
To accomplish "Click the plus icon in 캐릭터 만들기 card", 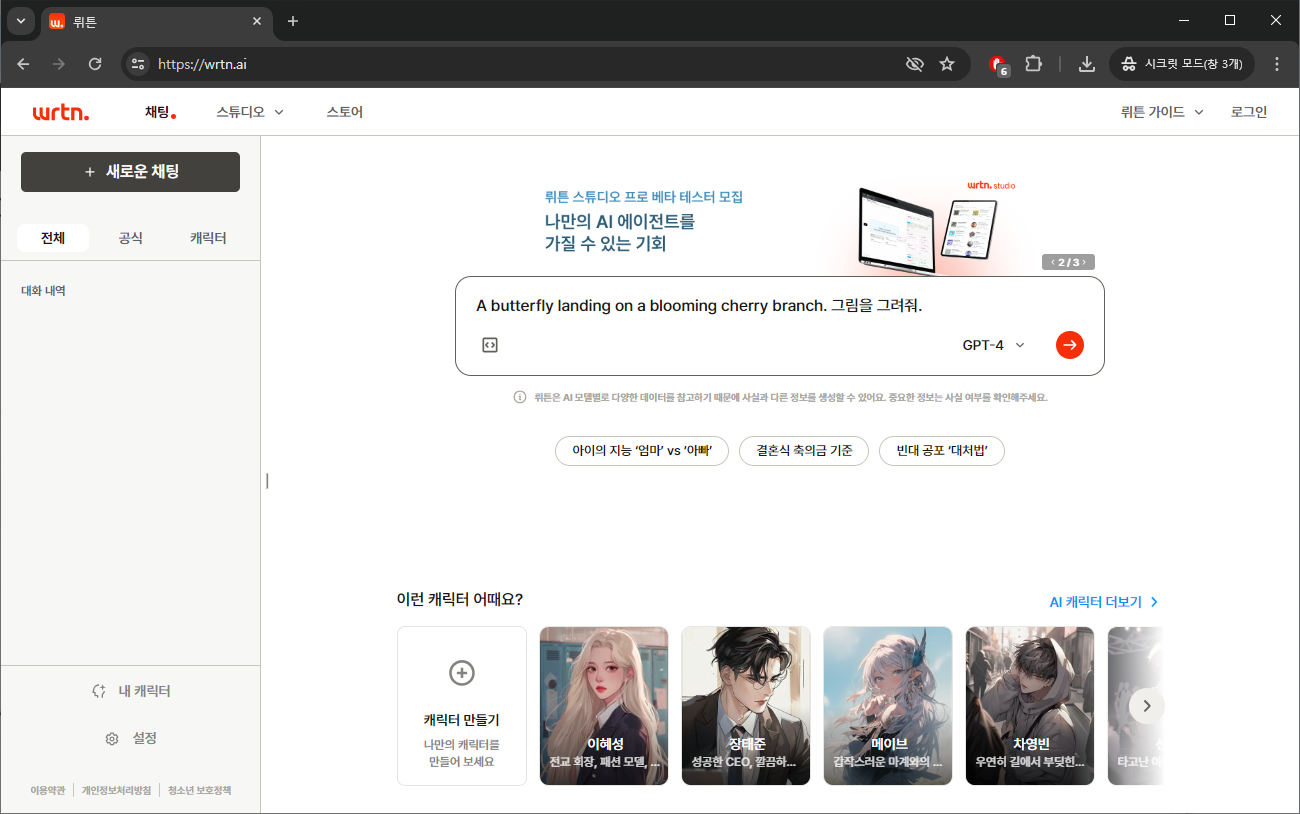I will (x=462, y=673).
